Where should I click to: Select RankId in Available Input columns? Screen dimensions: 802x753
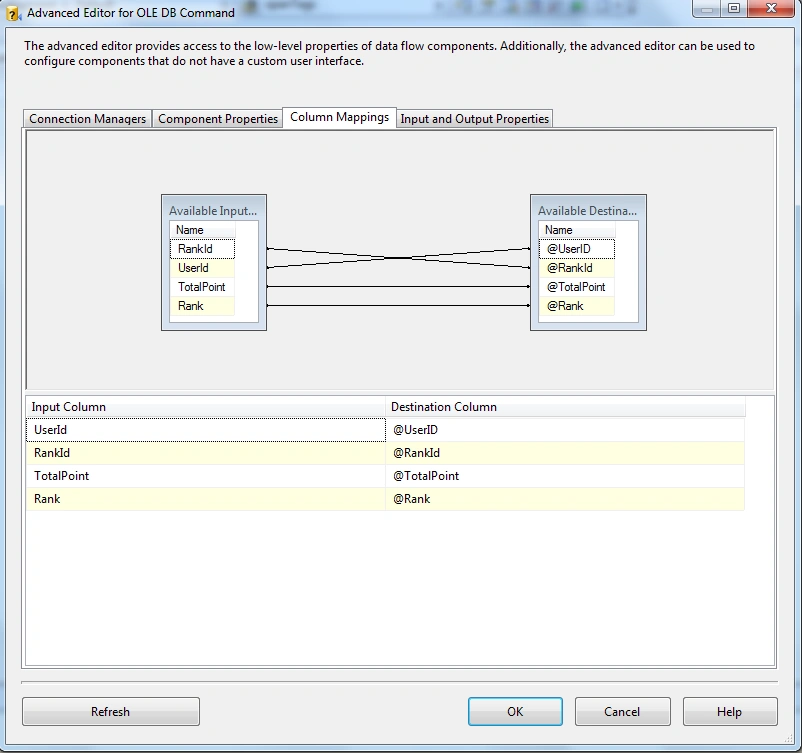coord(203,249)
